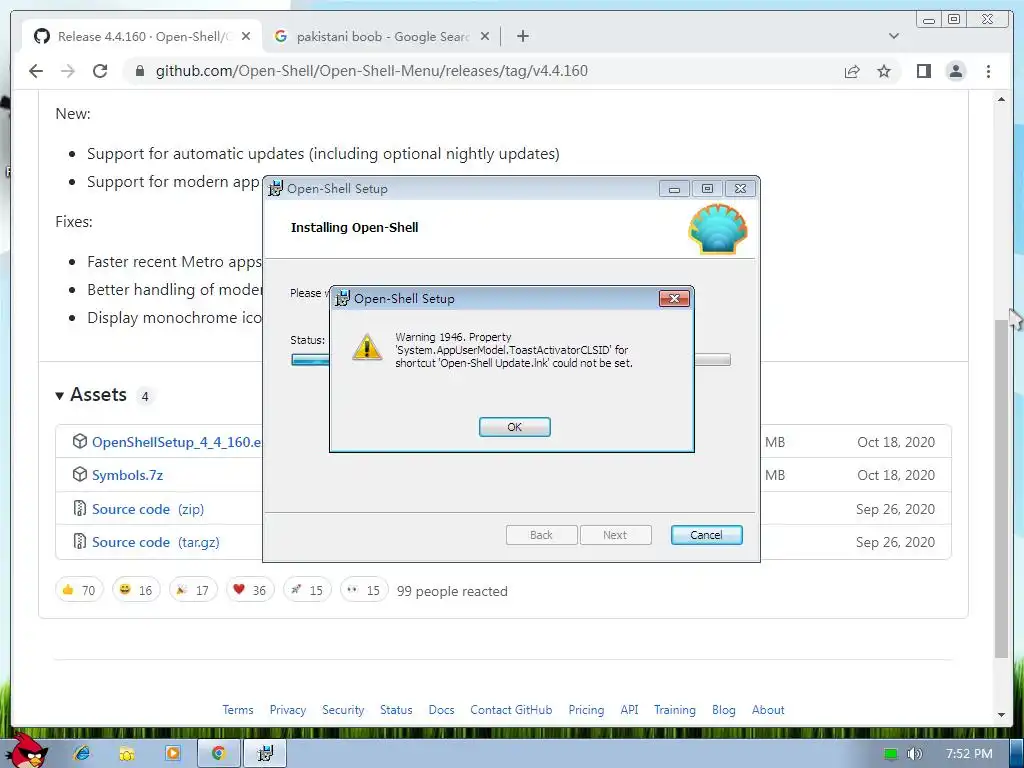Click the browser back arrow
Viewport: 1024px width, 768px height.
pos(36,71)
